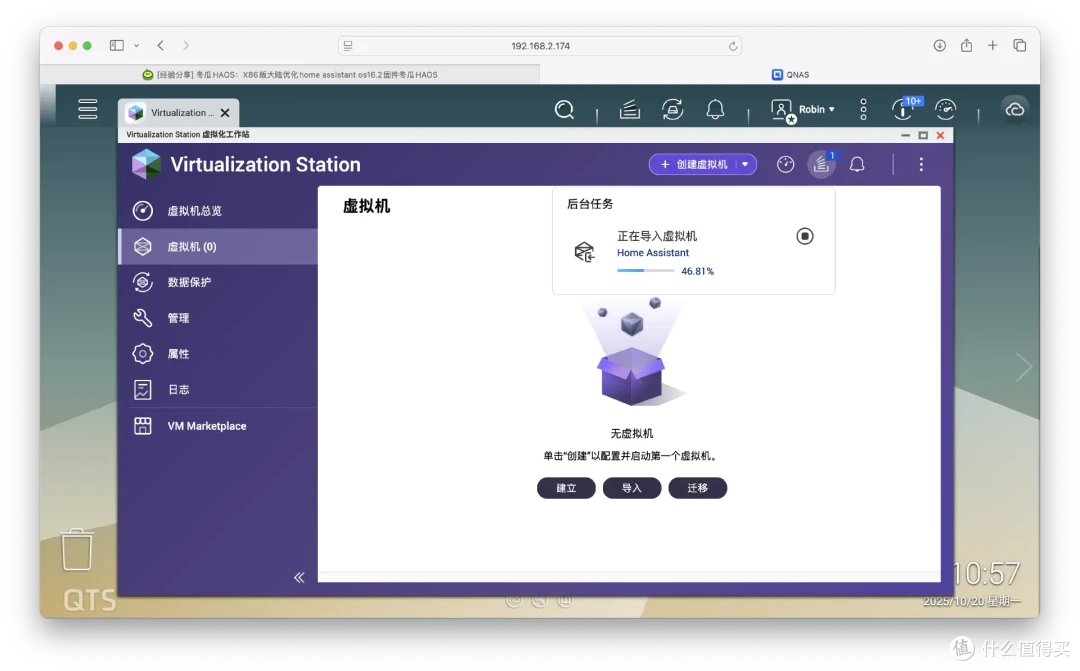
Task: Click the 后台任务 panel heading
Action: click(590, 204)
